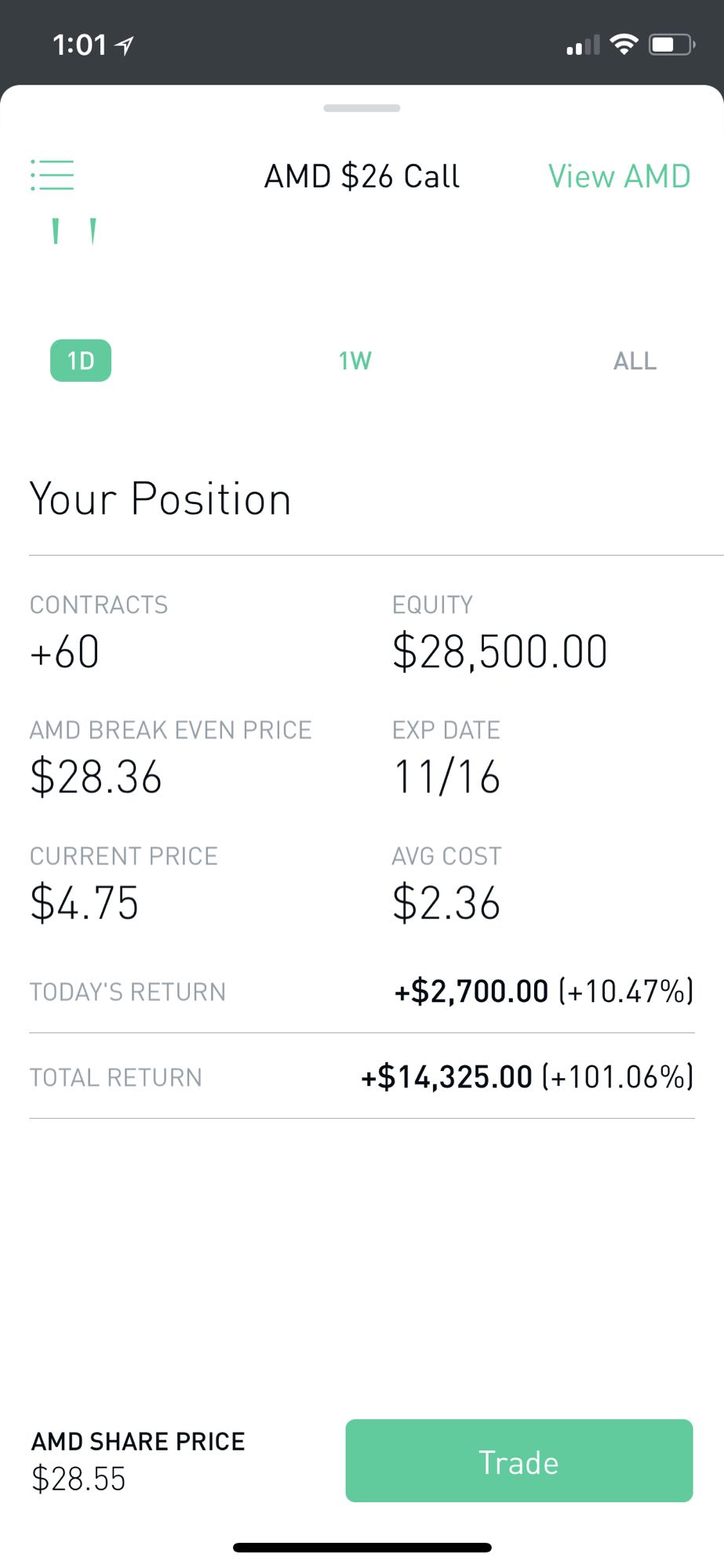The image size is (724, 1568).
Task: Tap the Wi-Fi status icon
Action: (624, 45)
